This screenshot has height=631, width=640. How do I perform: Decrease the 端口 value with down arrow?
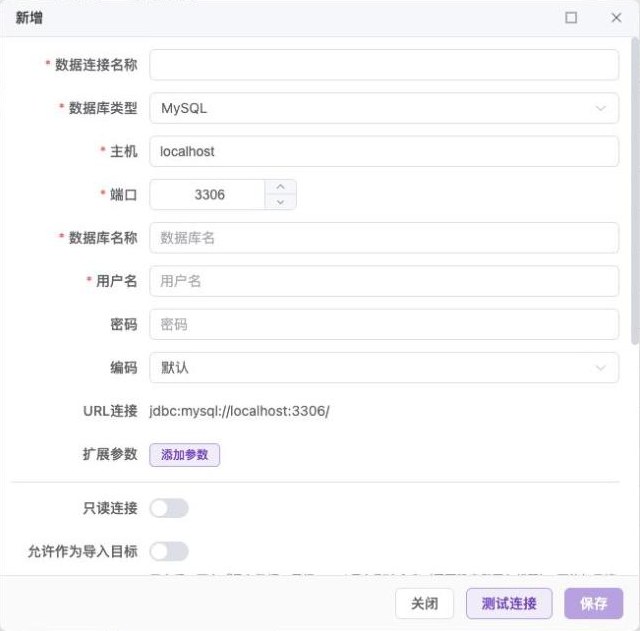pos(280,202)
